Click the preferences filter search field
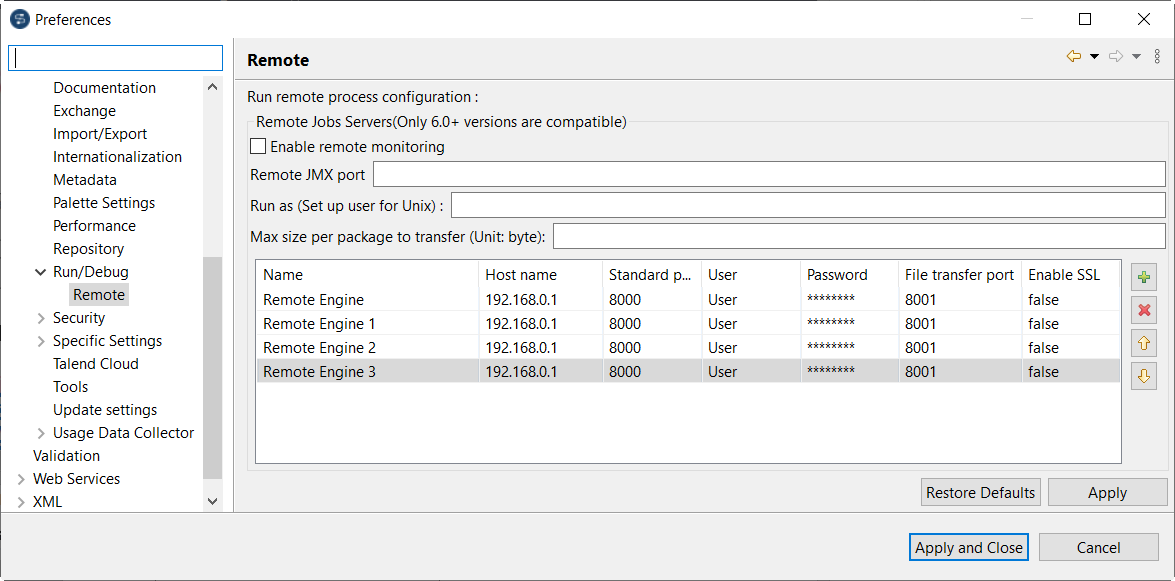This screenshot has width=1175, height=581. pyautogui.click(x=114, y=57)
